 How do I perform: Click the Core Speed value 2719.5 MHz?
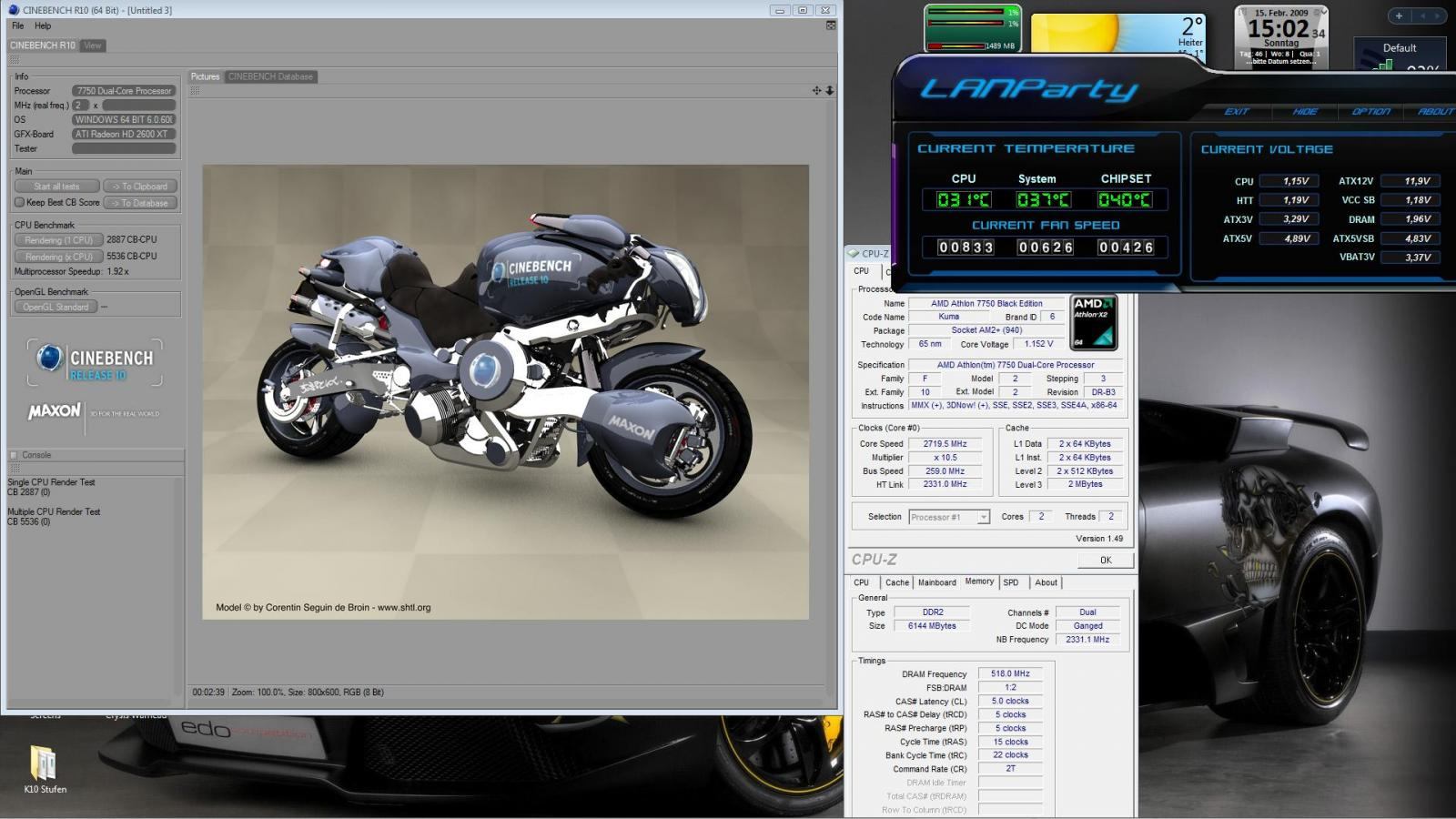pyautogui.click(x=945, y=444)
